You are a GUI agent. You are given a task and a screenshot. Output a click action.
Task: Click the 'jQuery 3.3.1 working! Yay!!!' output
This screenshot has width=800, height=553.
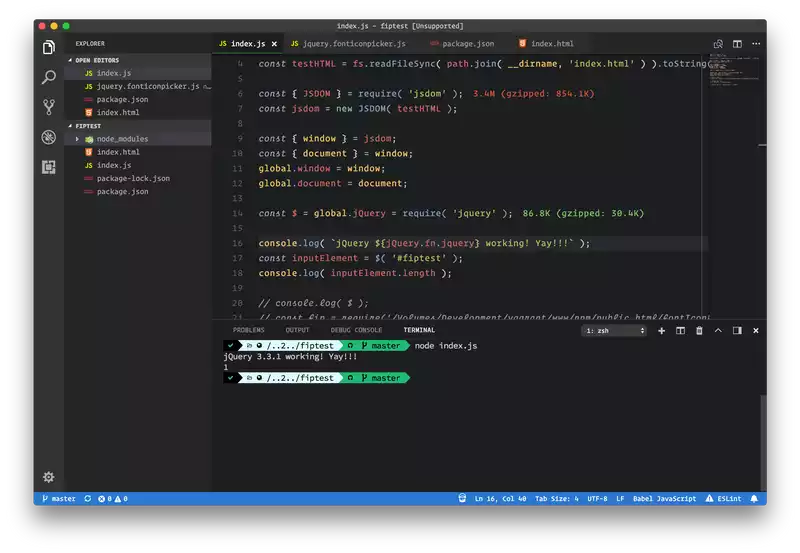pos(290,357)
